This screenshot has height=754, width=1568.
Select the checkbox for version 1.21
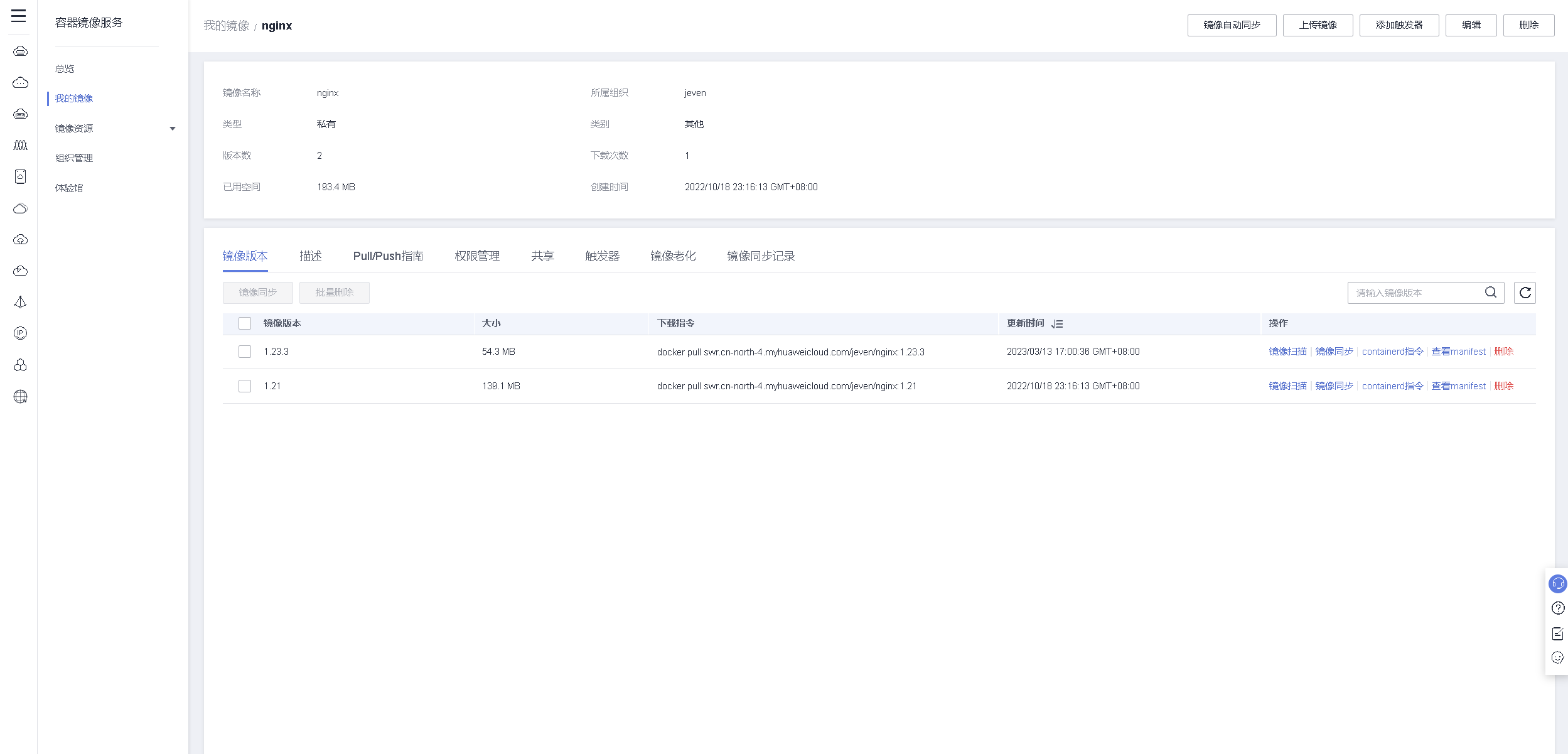click(245, 387)
